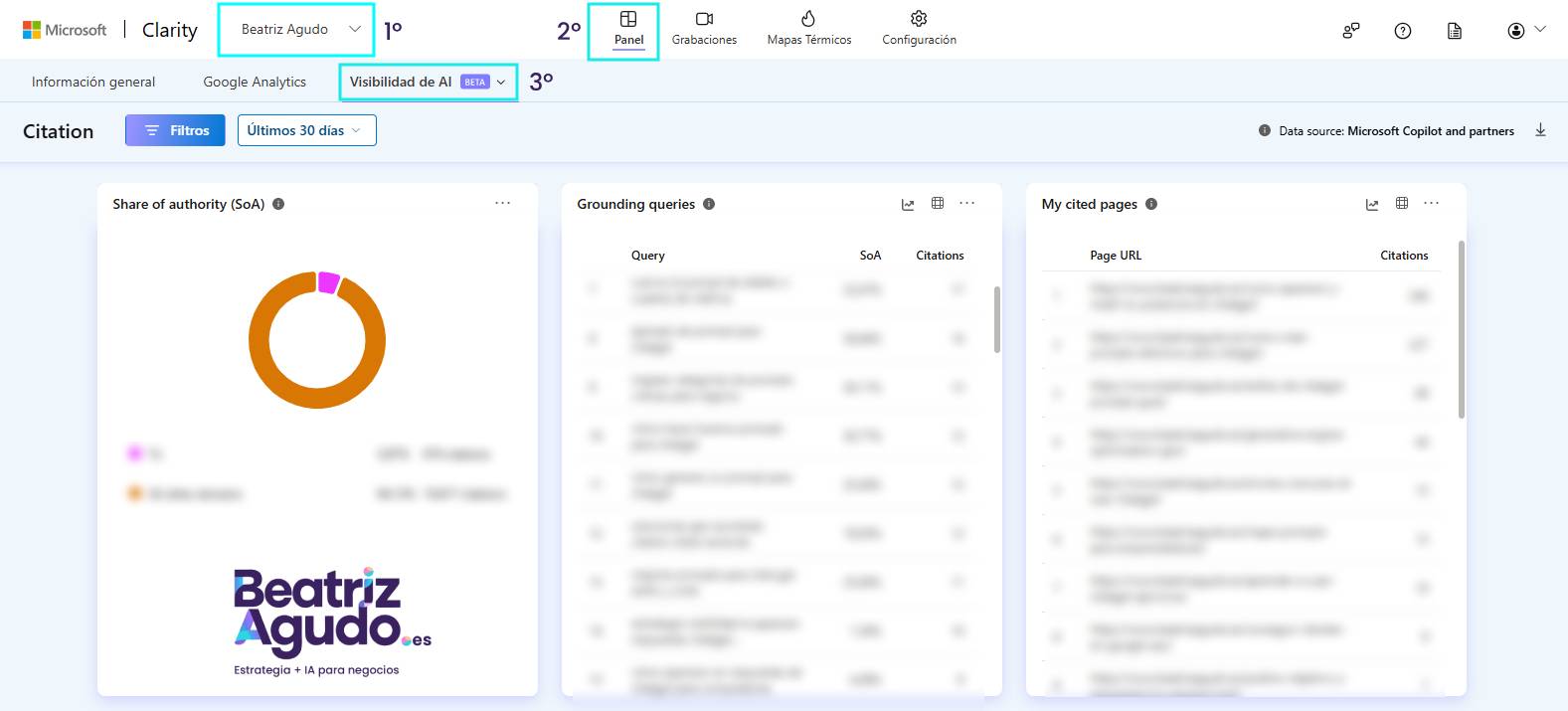Open the help question mark icon
1568x711 pixels.
click(x=1403, y=31)
